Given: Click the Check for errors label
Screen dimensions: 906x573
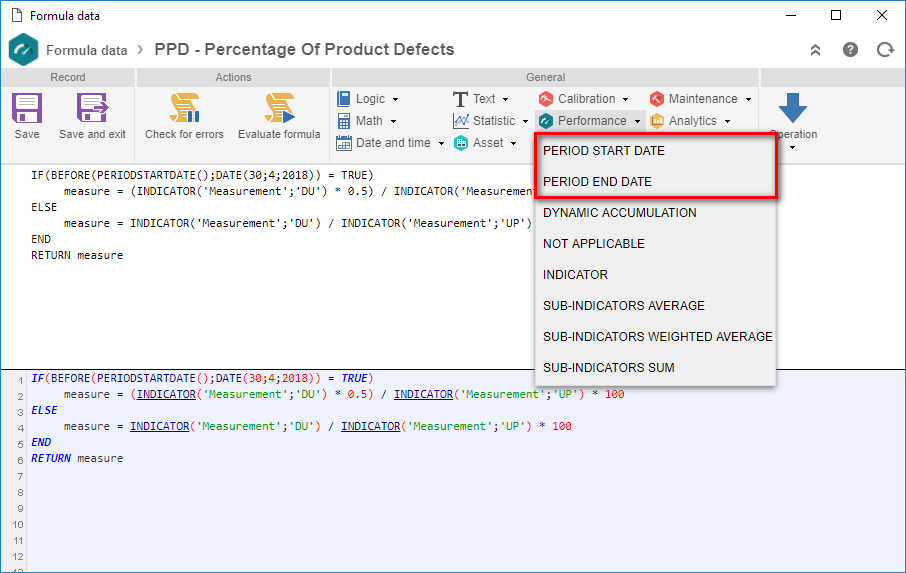Looking at the screenshot, I should [184, 134].
